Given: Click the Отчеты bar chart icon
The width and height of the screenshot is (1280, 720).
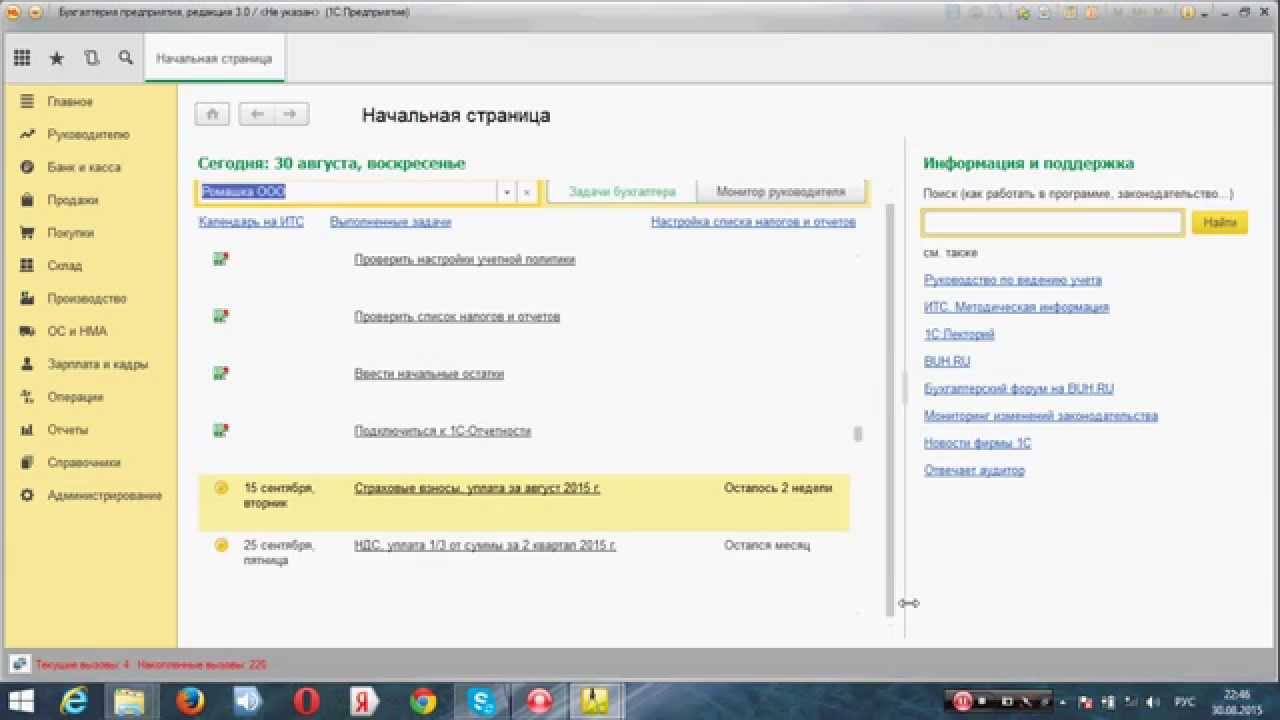Looking at the screenshot, I should click(27, 430).
